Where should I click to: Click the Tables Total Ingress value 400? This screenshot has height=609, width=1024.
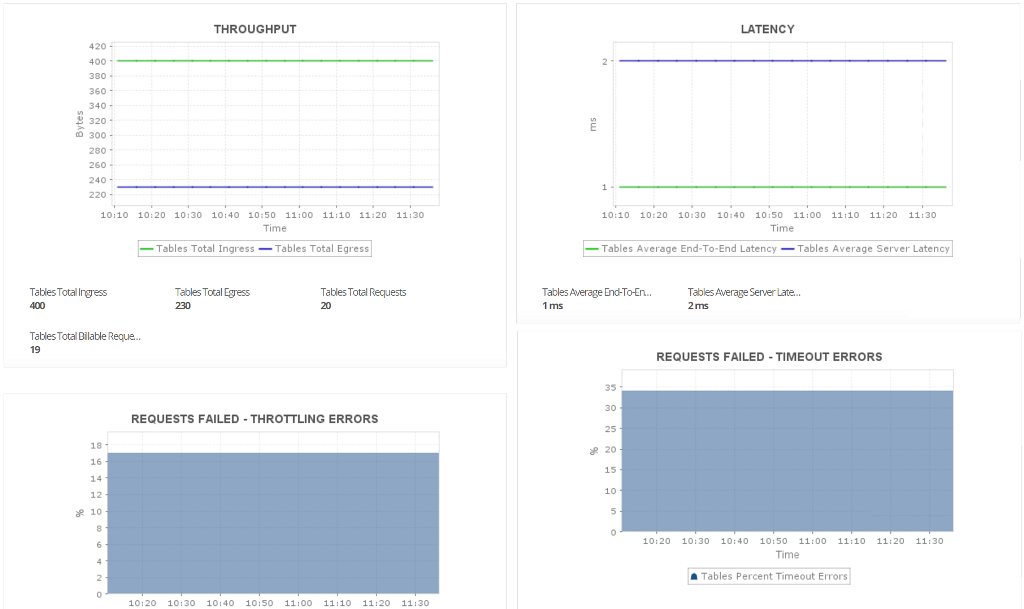37,305
